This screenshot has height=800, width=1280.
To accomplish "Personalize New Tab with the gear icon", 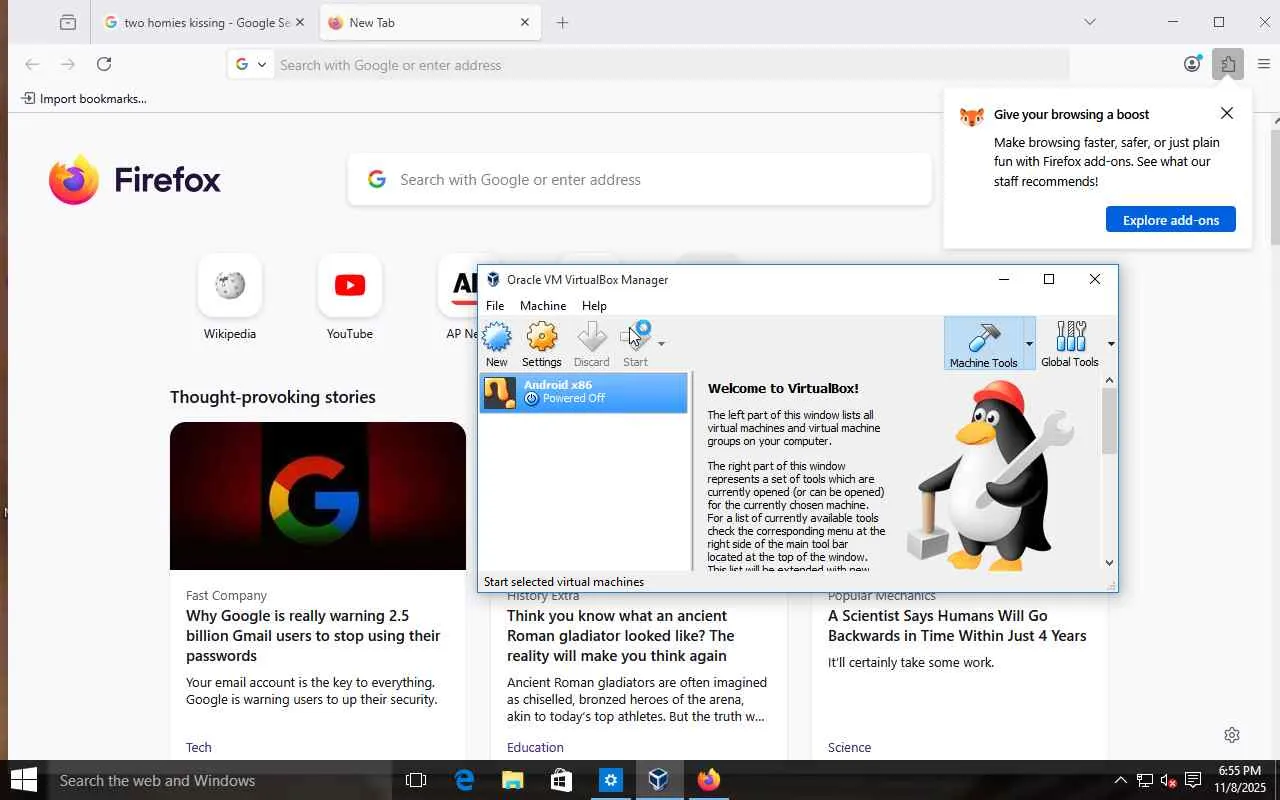I will pyautogui.click(x=1232, y=735).
